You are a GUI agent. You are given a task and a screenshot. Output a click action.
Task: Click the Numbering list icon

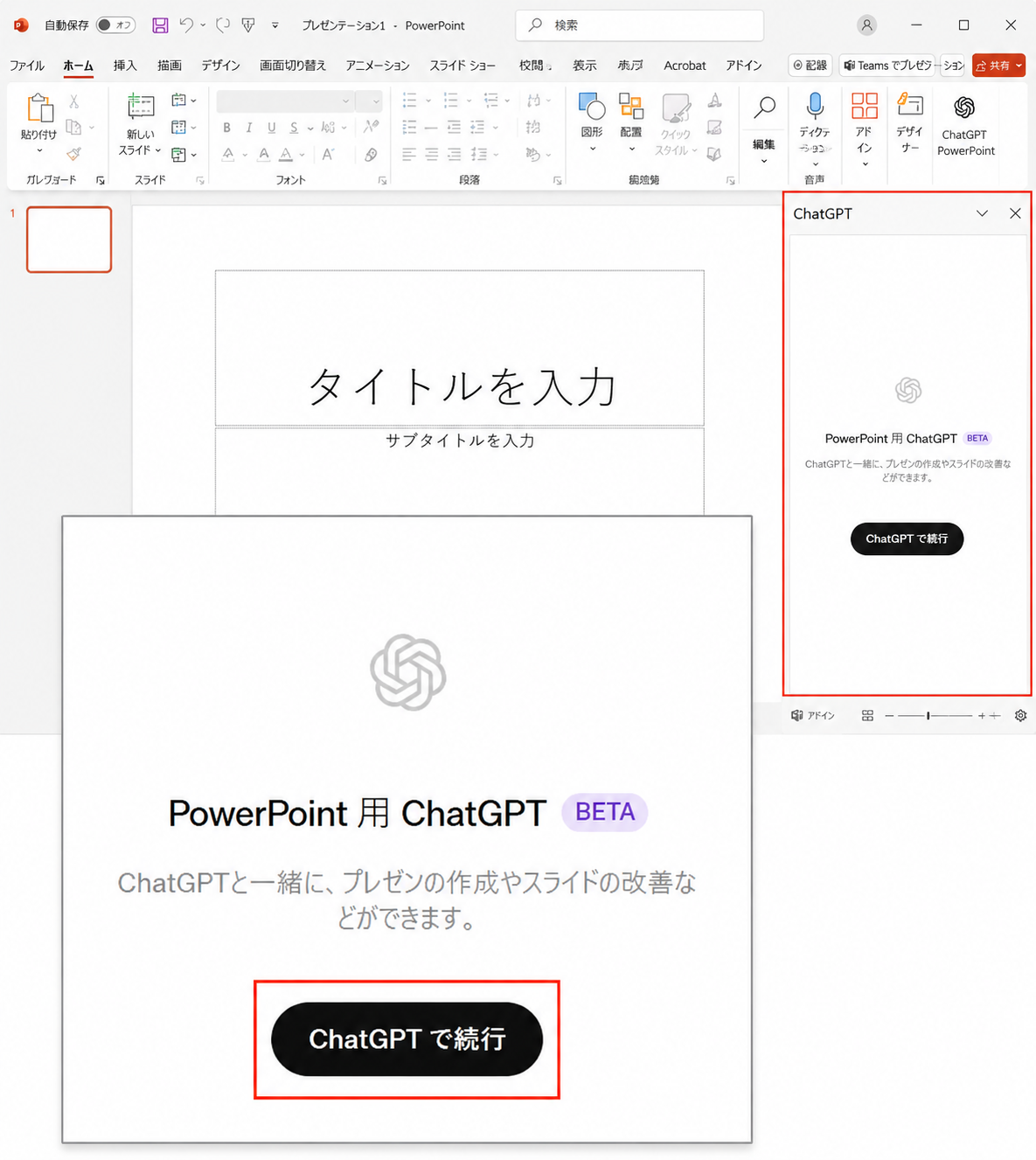point(451,101)
